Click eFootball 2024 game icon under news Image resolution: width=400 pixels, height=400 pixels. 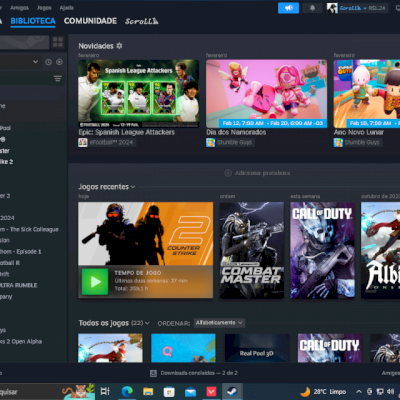click(83, 143)
